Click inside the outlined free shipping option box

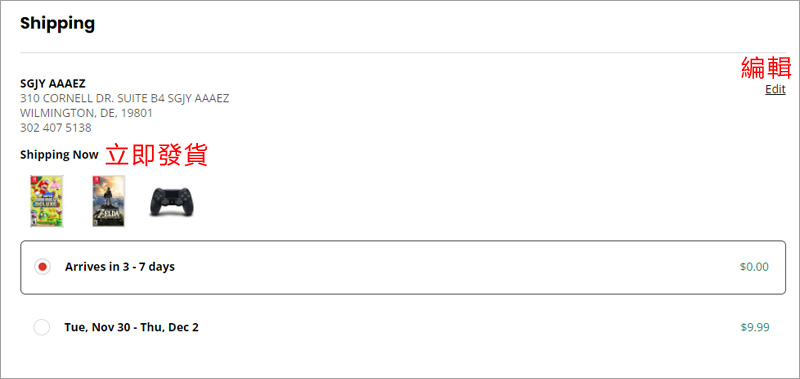tap(403, 267)
